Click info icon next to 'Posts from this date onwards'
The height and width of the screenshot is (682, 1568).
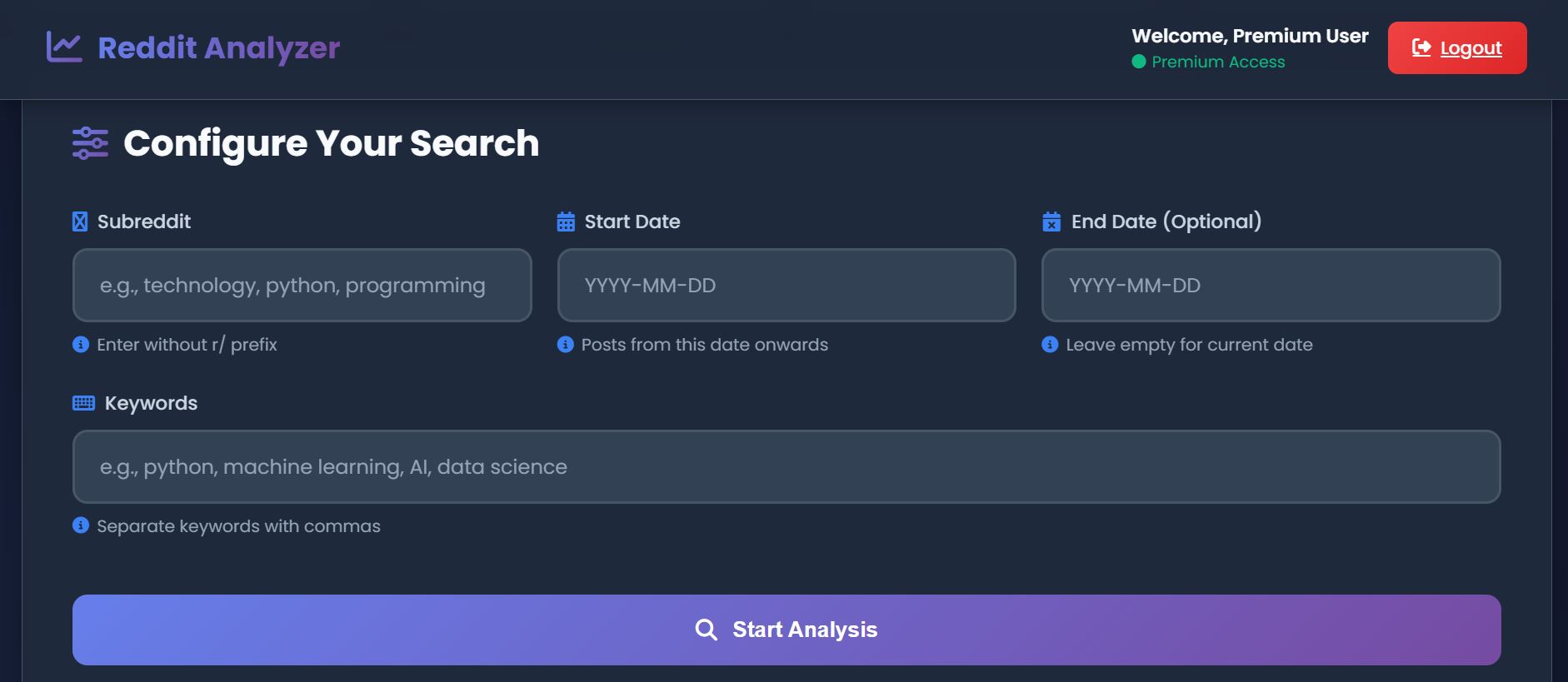[566, 345]
